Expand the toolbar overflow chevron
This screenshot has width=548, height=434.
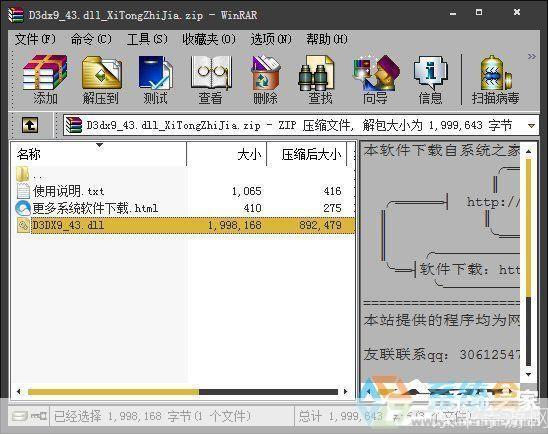point(532,56)
